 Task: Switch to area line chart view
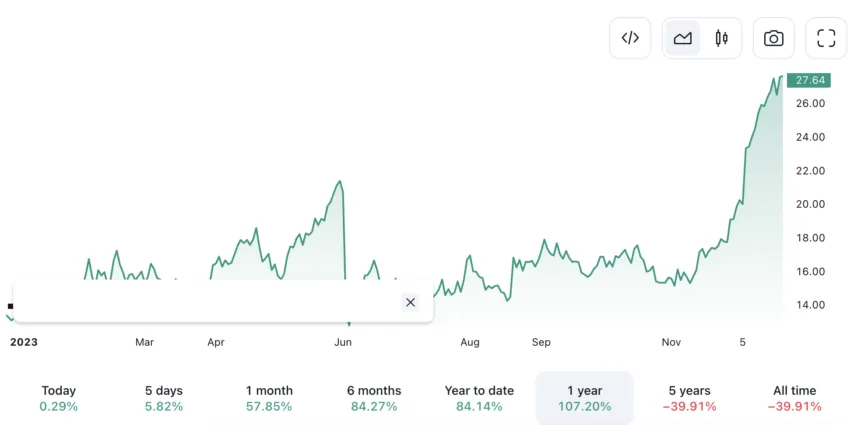pos(682,38)
